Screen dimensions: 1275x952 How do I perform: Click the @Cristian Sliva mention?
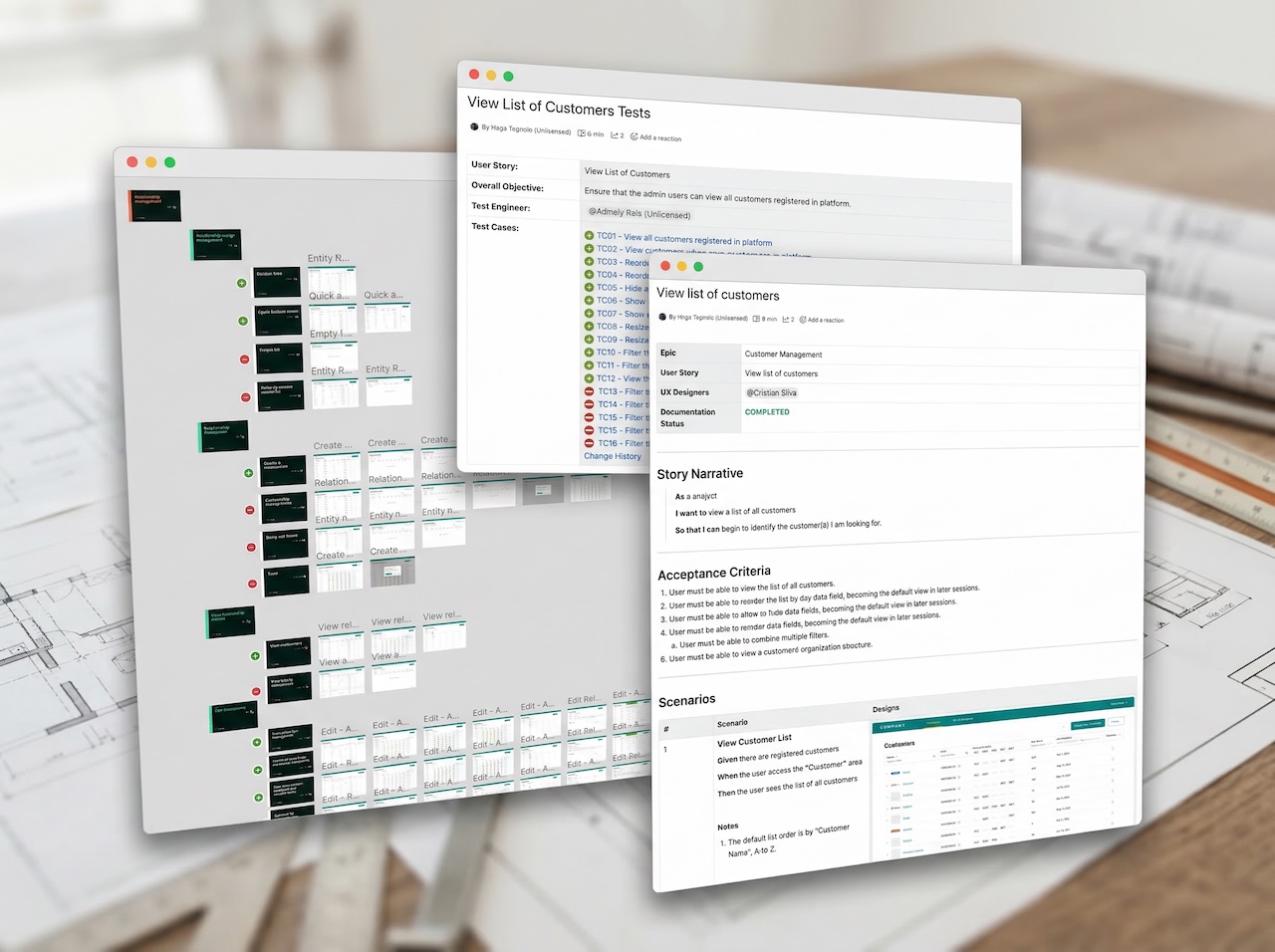point(771,393)
